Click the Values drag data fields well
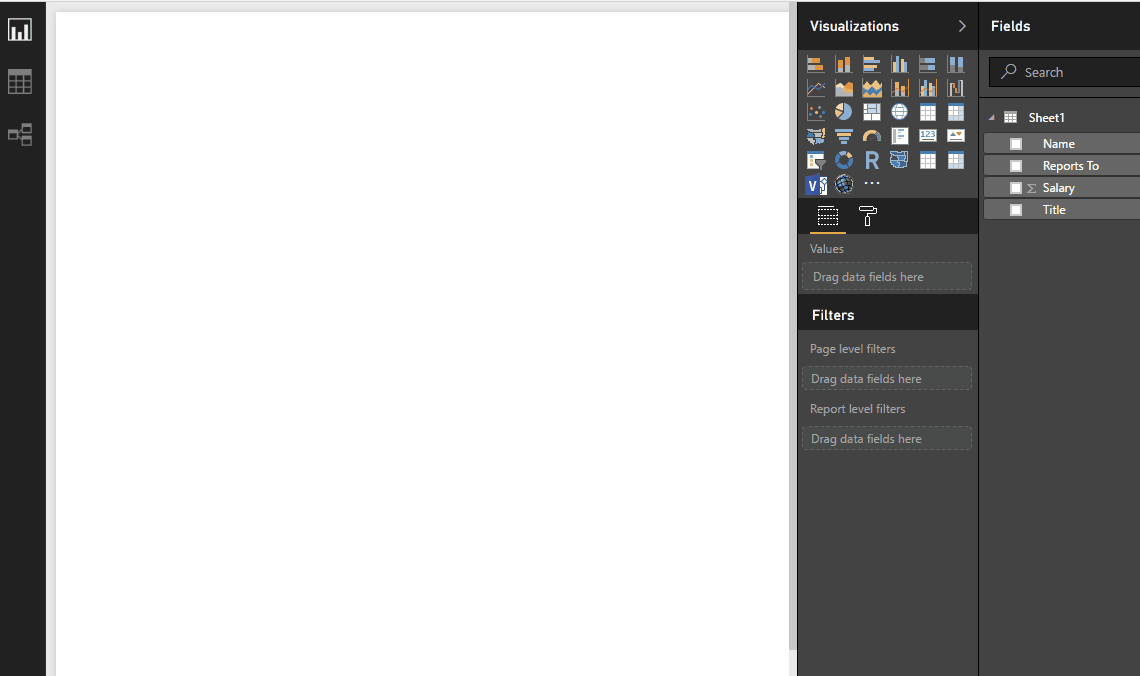The width and height of the screenshot is (1140, 676). pos(887,277)
